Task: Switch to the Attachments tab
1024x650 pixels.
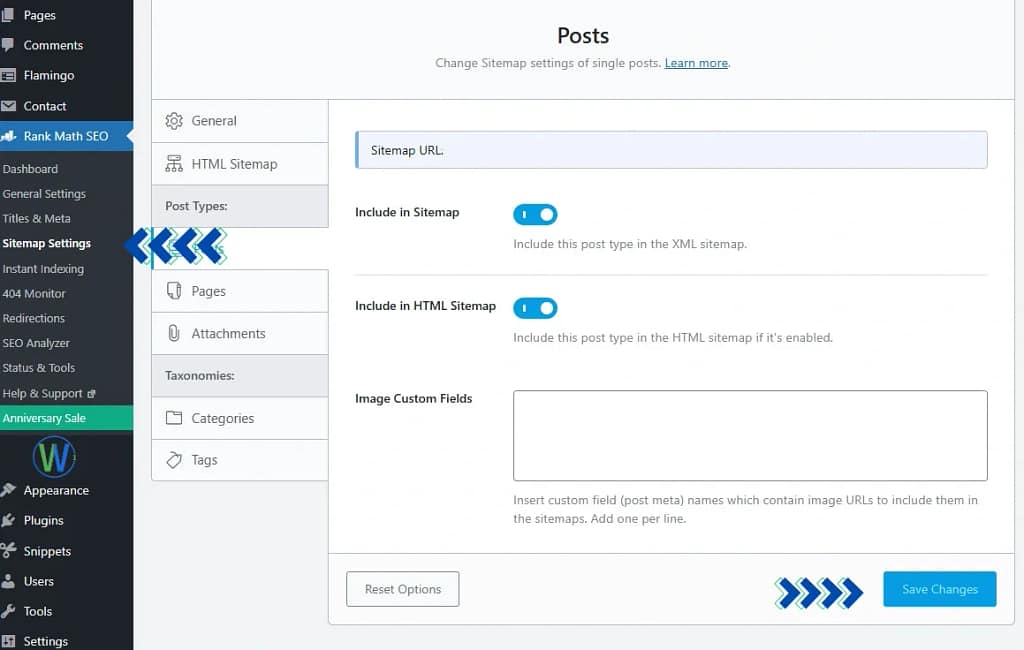Action: click(x=228, y=334)
